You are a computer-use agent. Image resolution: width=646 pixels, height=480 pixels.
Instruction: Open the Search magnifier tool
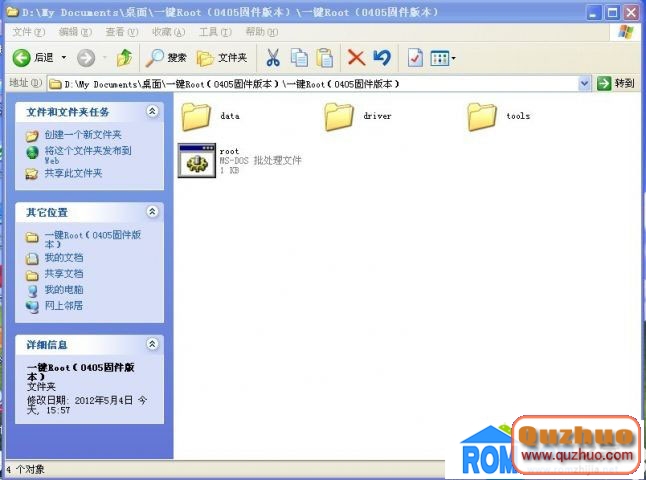coord(166,58)
